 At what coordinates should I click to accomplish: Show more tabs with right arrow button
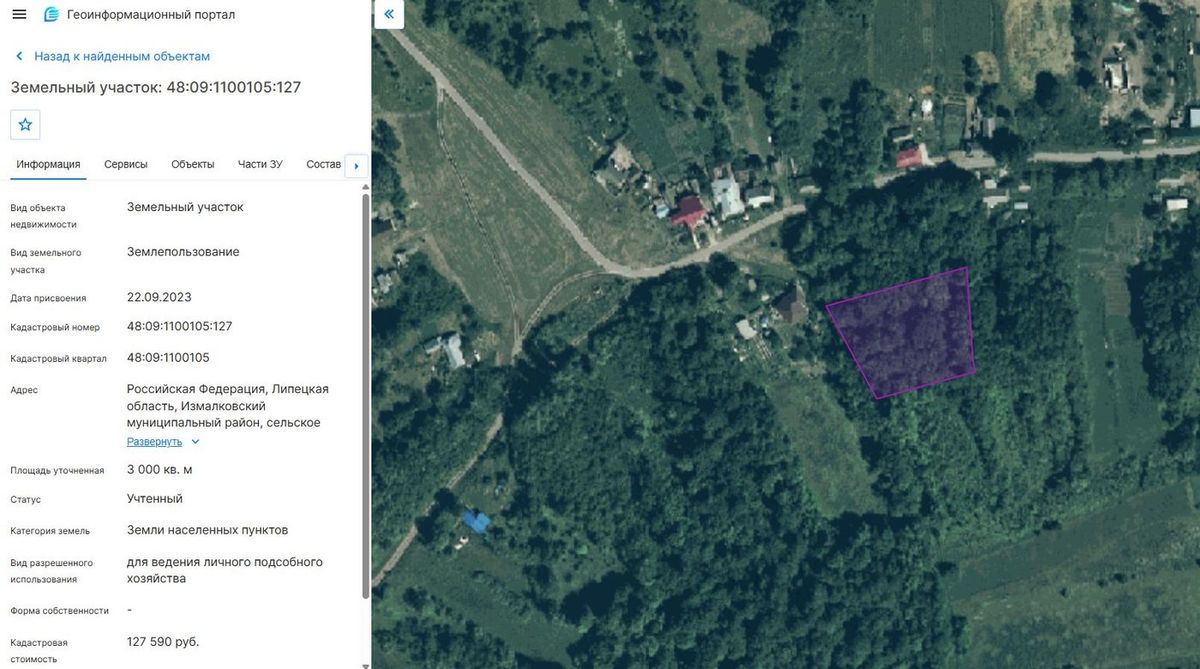357,166
